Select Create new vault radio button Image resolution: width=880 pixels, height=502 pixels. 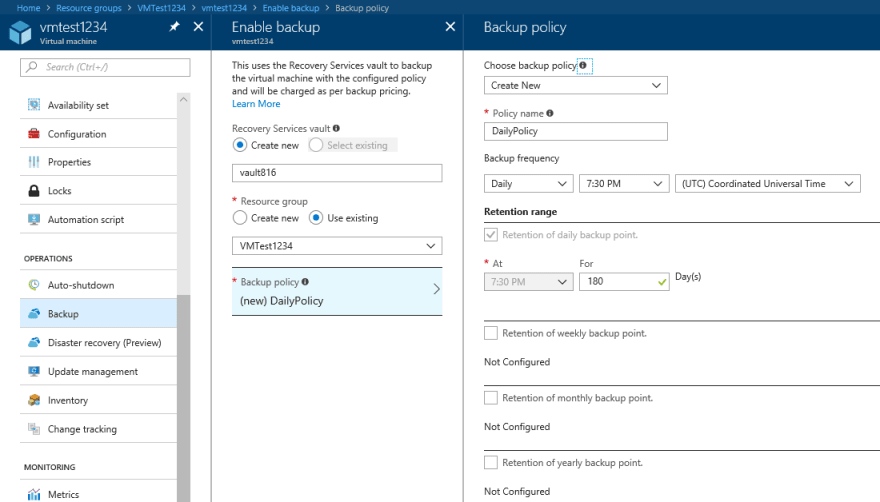240,145
